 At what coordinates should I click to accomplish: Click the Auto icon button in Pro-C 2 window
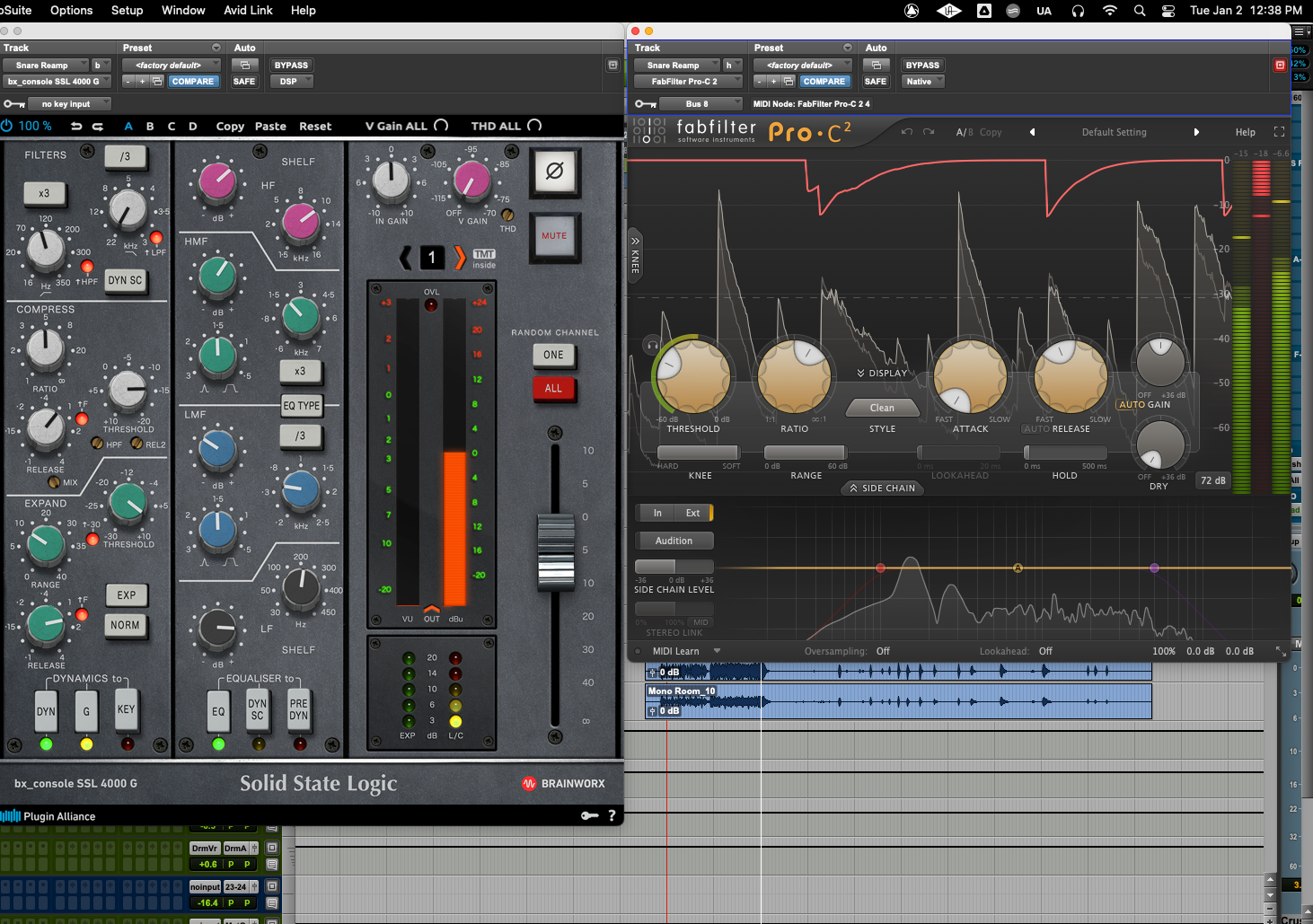point(876,65)
